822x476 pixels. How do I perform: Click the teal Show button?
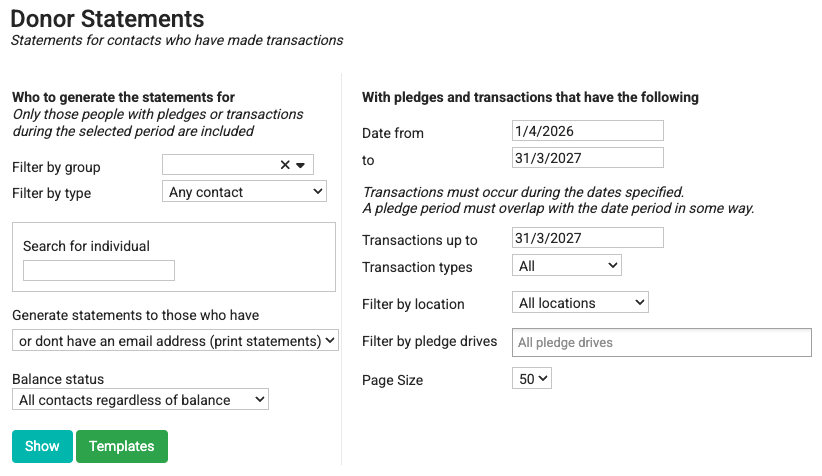click(x=42, y=447)
